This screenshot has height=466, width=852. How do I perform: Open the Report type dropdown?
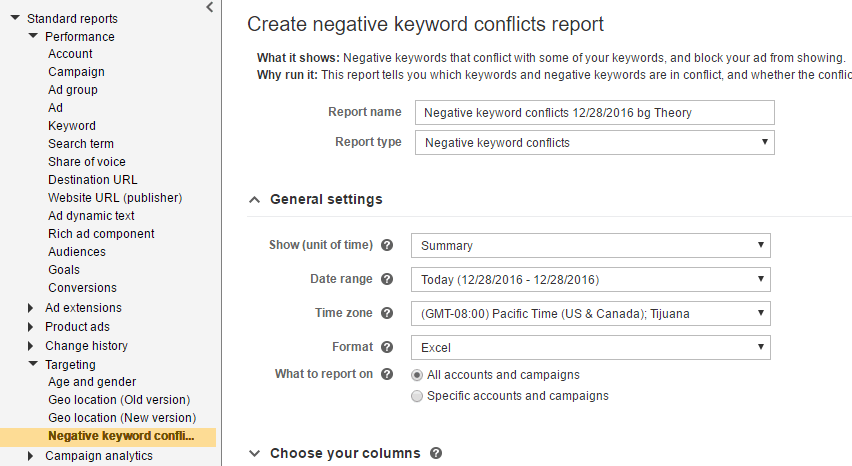click(594, 143)
